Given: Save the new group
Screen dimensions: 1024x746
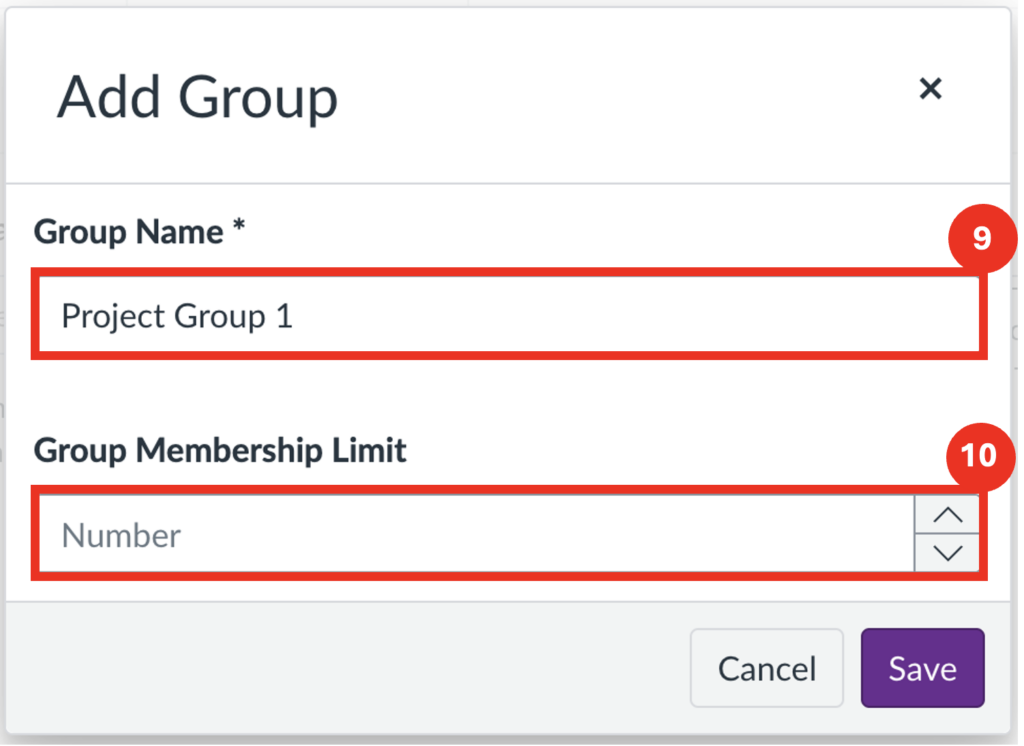Looking at the screenshot, I should coord(922,669).
